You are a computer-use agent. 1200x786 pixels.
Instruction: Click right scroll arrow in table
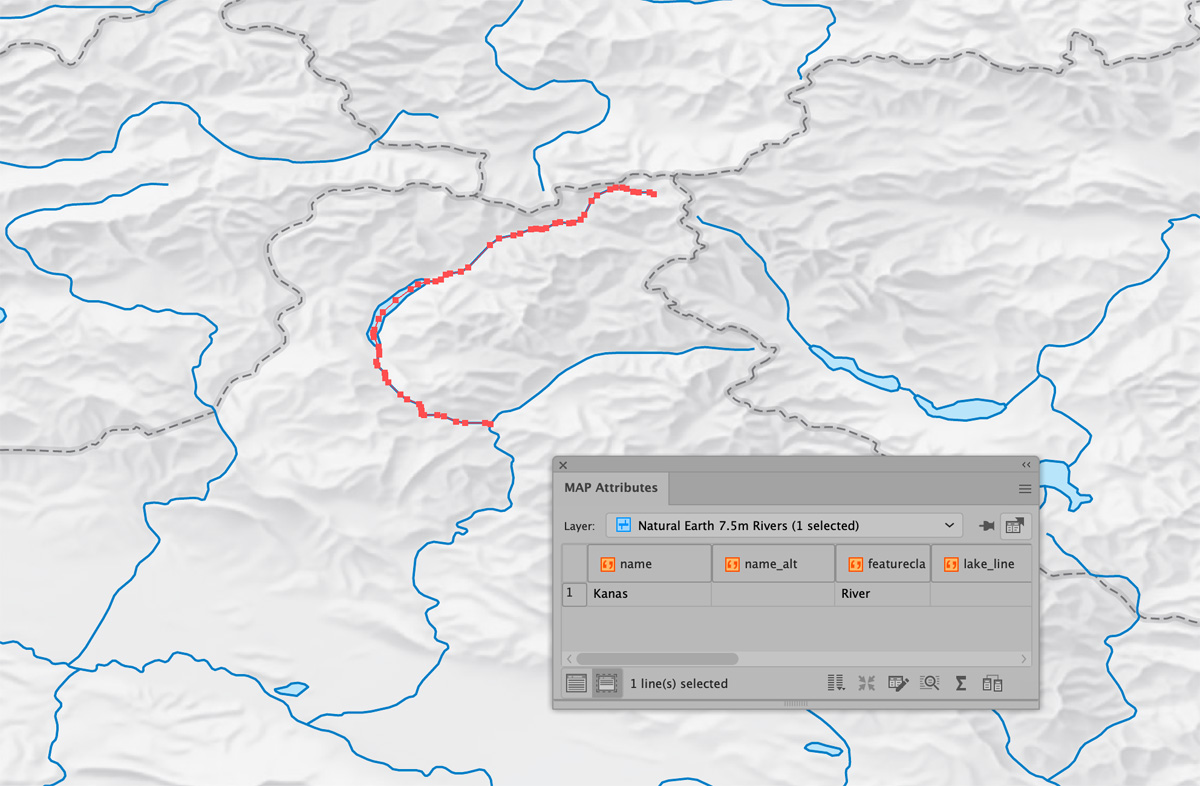[1024, 659]
